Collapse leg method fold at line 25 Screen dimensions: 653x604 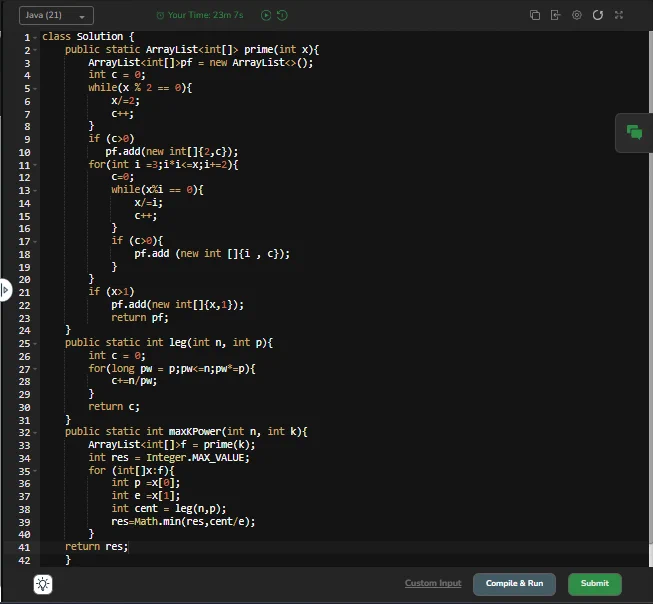pos(35,344)
